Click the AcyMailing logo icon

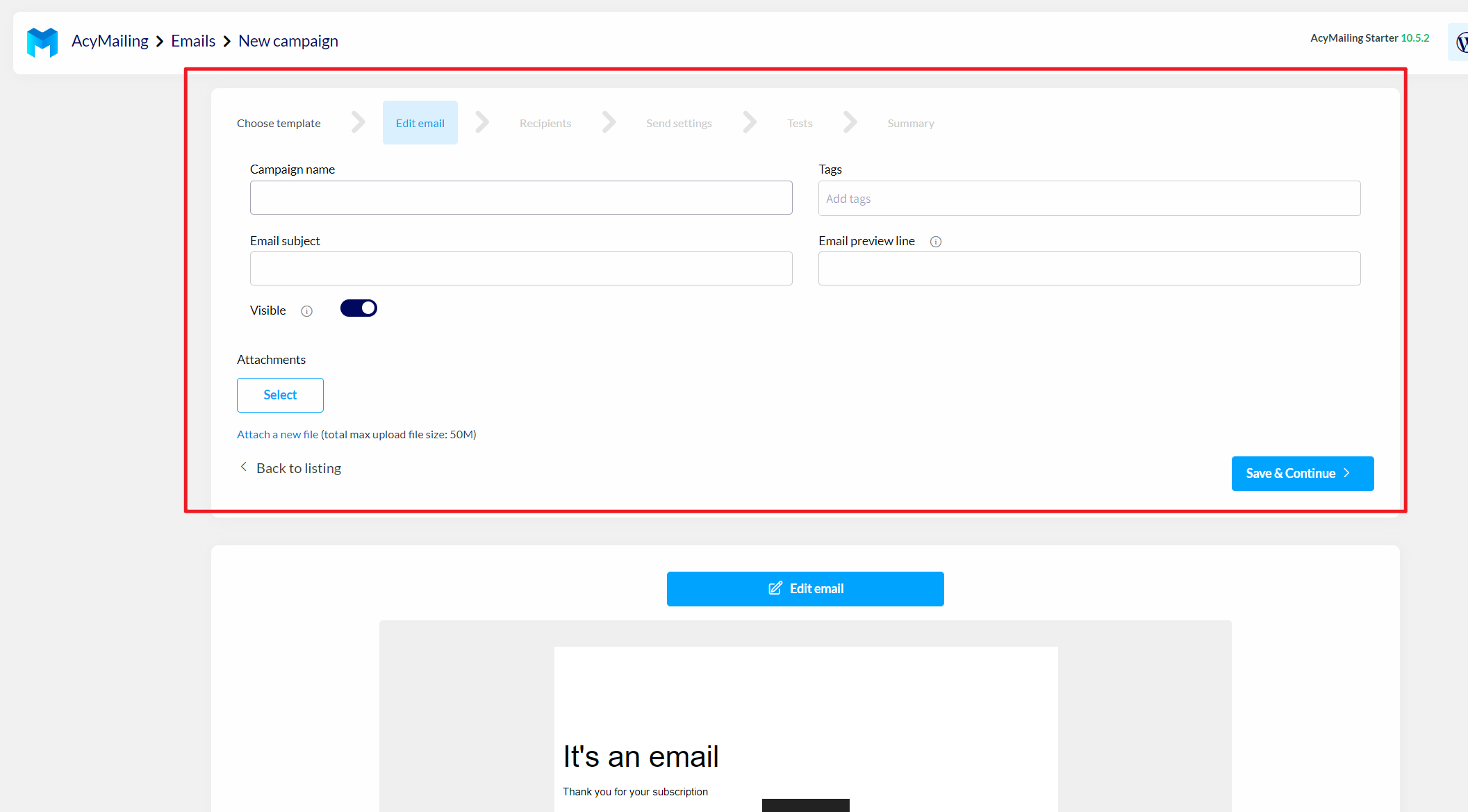(42, 42)
